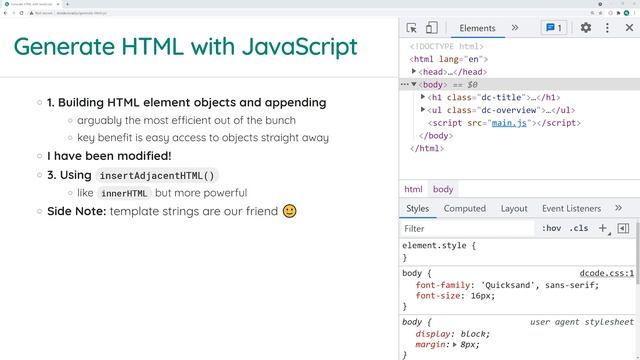The height and width of the screenshot is (360, 640).
Task: Select the html lang="en" node
Action: point(449,59)
